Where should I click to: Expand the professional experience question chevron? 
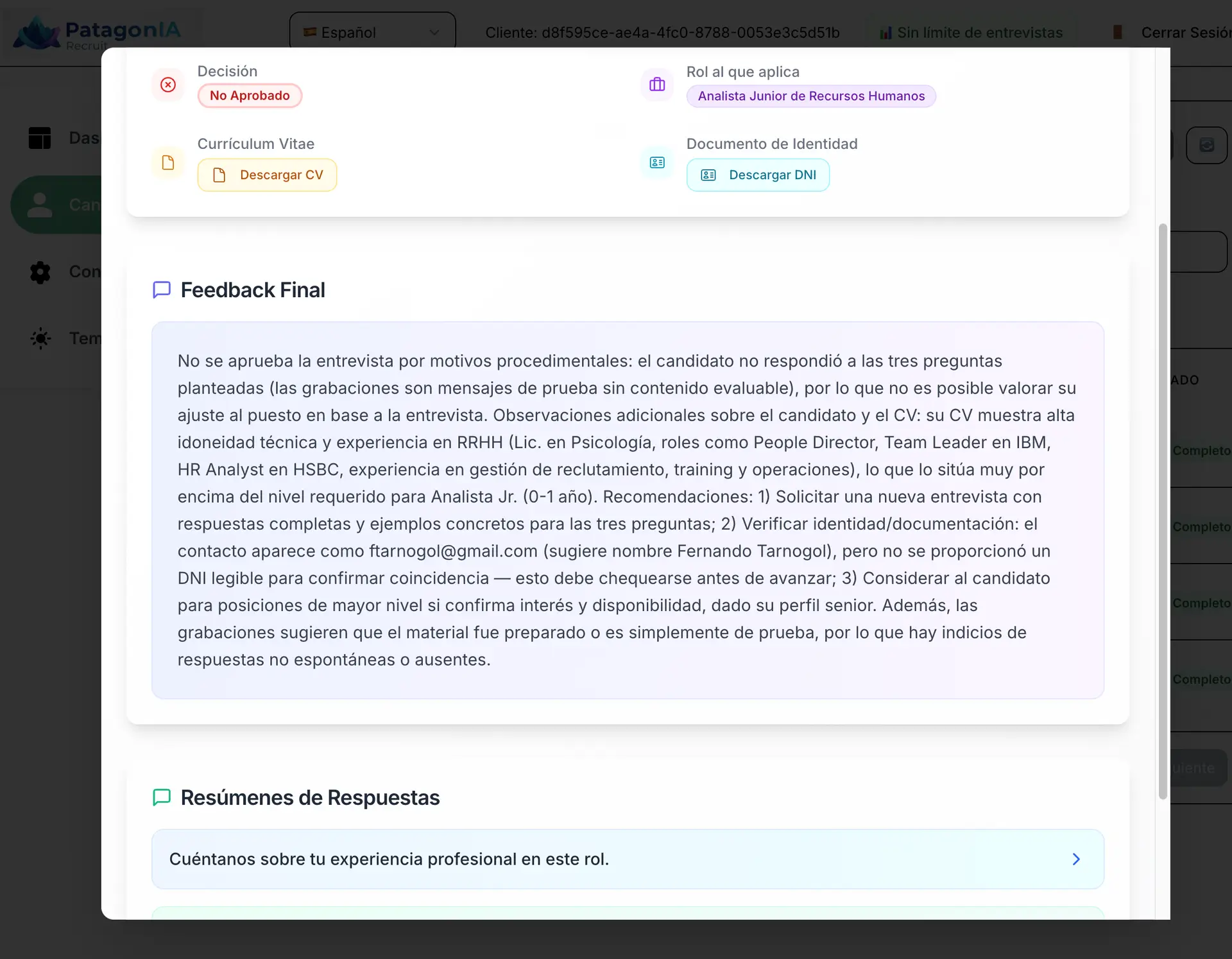click(1076, 860)
